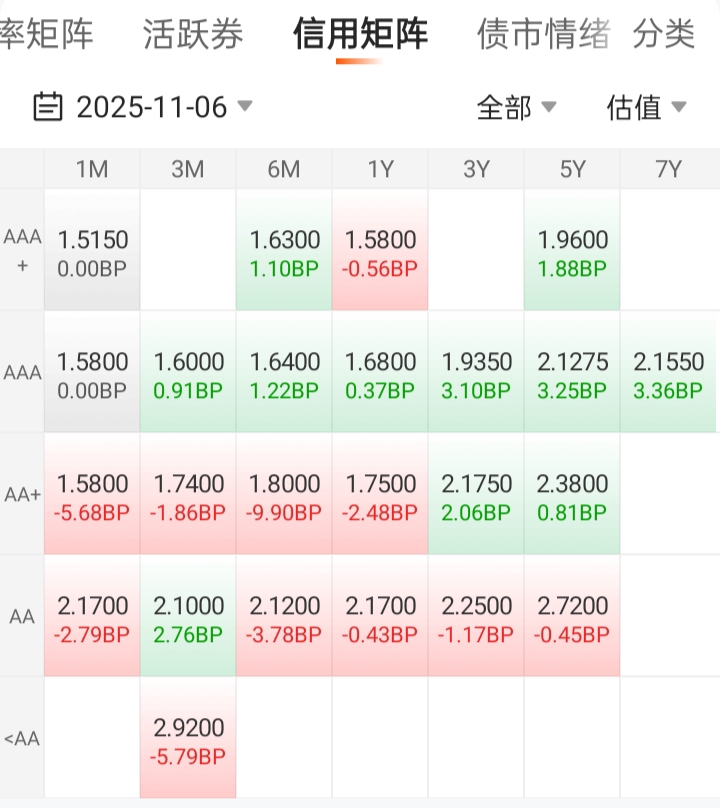Select the <AA rating row label
720x808 pixels.
[22, 739]
